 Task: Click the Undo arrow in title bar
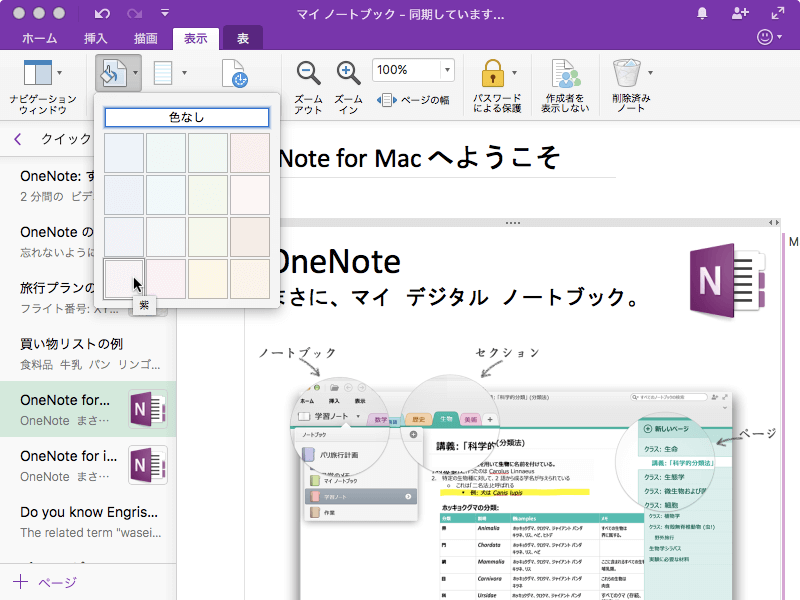click(x=102, y=14)
